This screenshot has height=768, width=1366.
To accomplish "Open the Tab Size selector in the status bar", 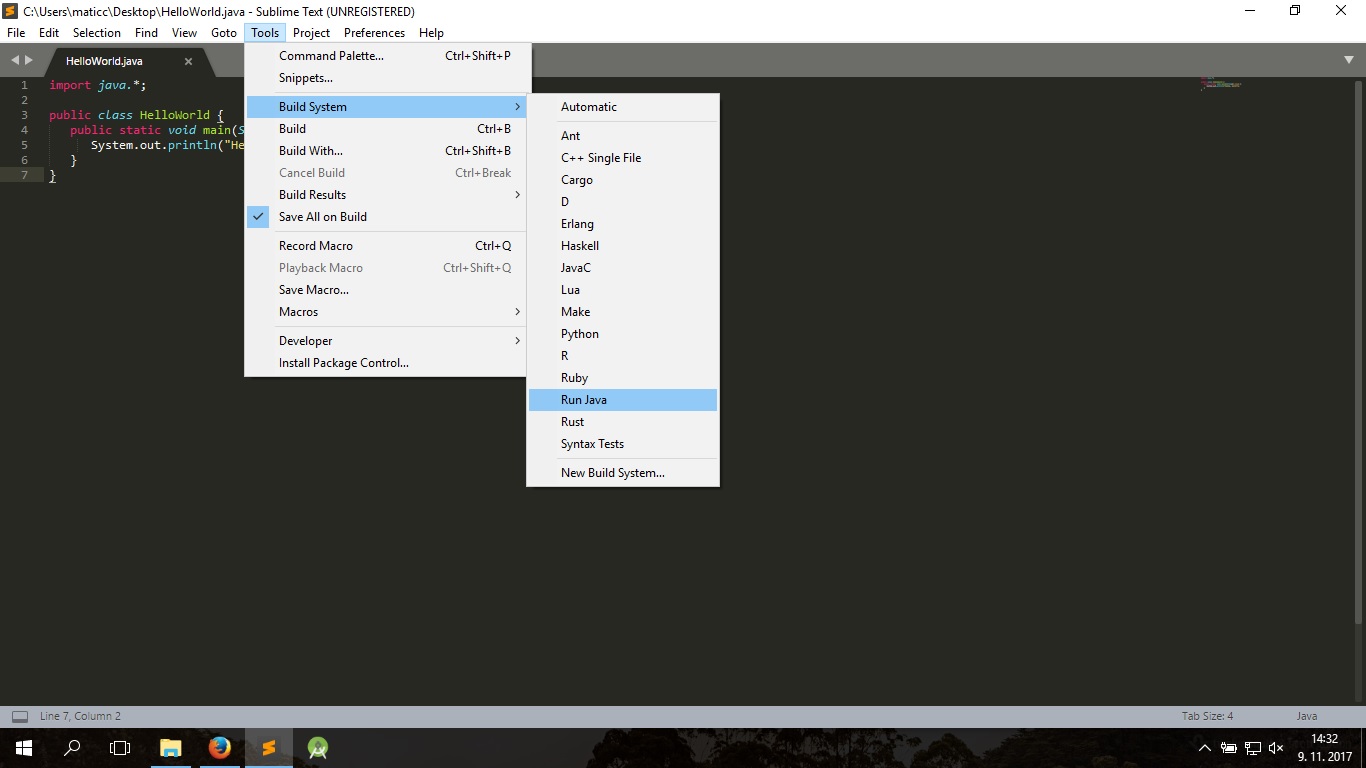I will (x=1207, y=716).
